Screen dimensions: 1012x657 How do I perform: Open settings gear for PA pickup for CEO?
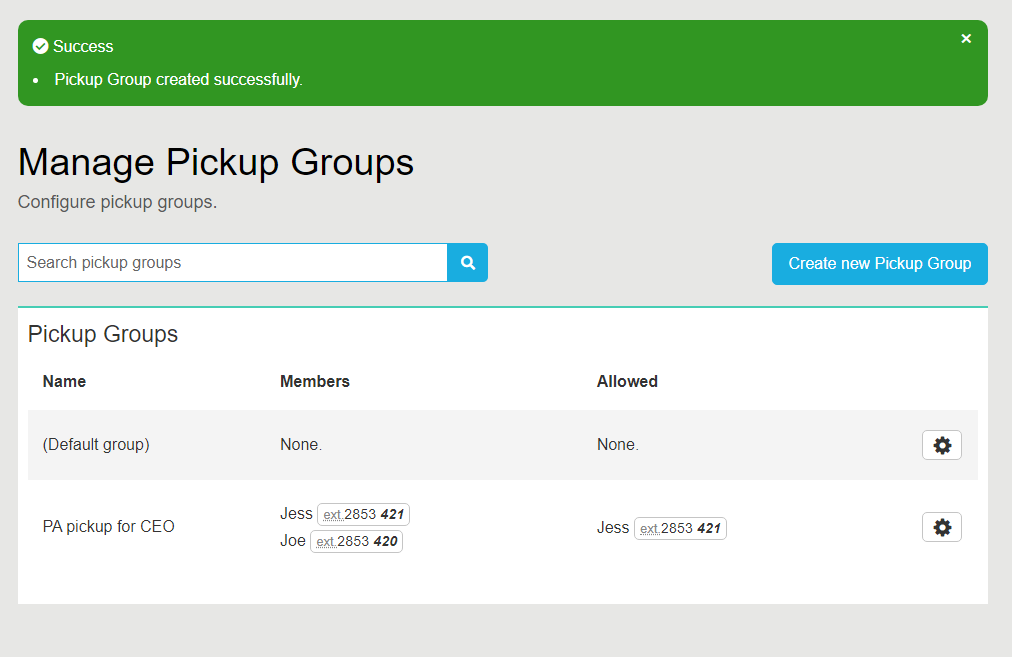tap(940, 526)
